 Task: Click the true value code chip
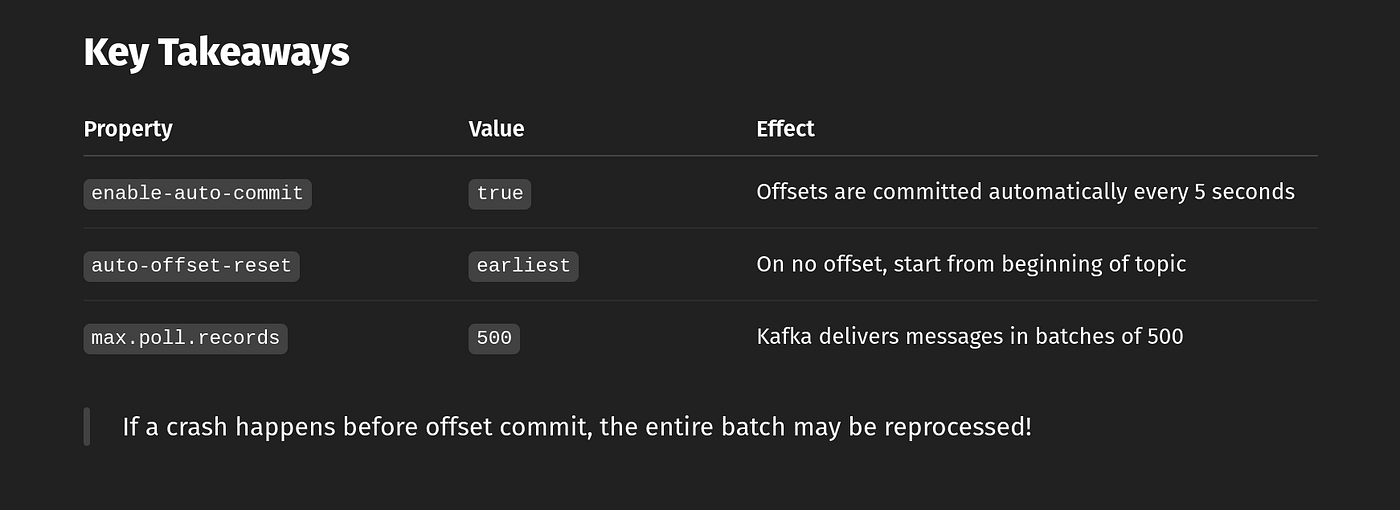pyautogui.click(x=500, y=193)
